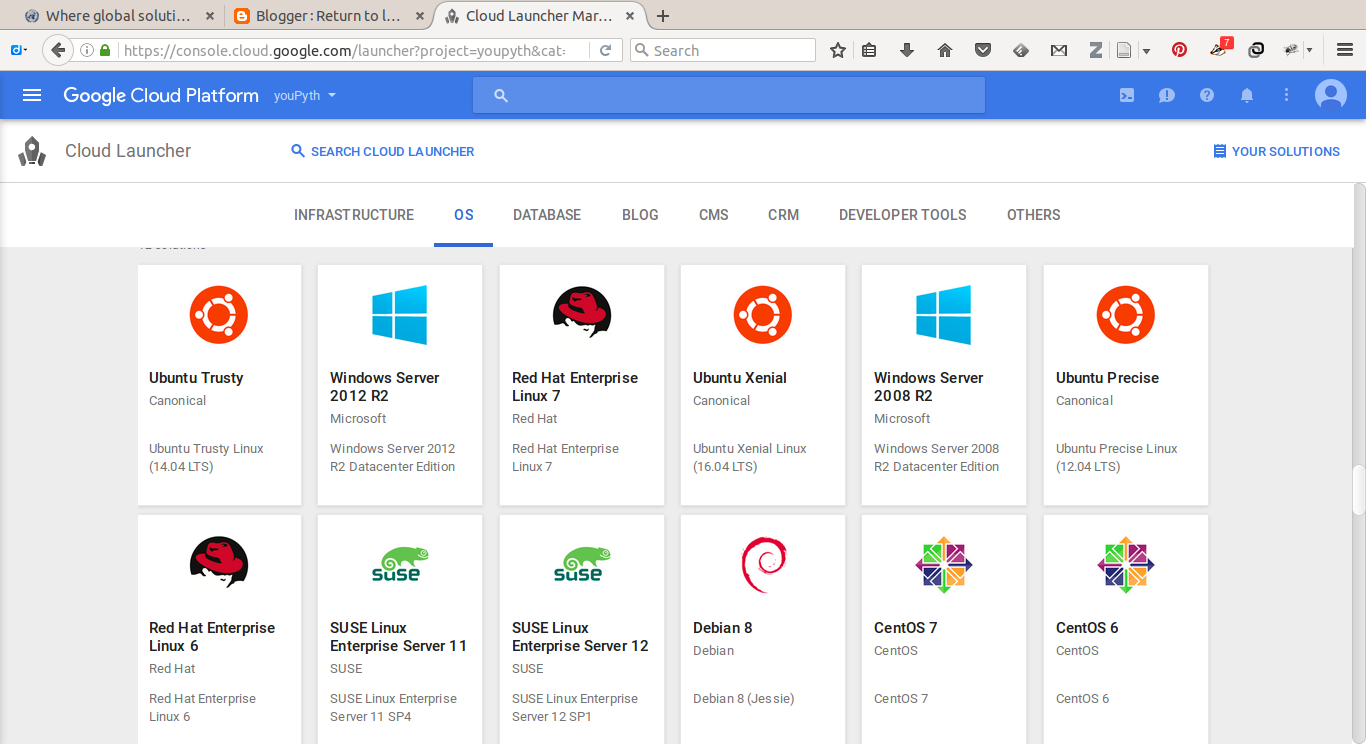Click the blank page toolbar icon
Image resolution: width=1366 pixels, height=744 pixels.
click(x=1124, y=50)
